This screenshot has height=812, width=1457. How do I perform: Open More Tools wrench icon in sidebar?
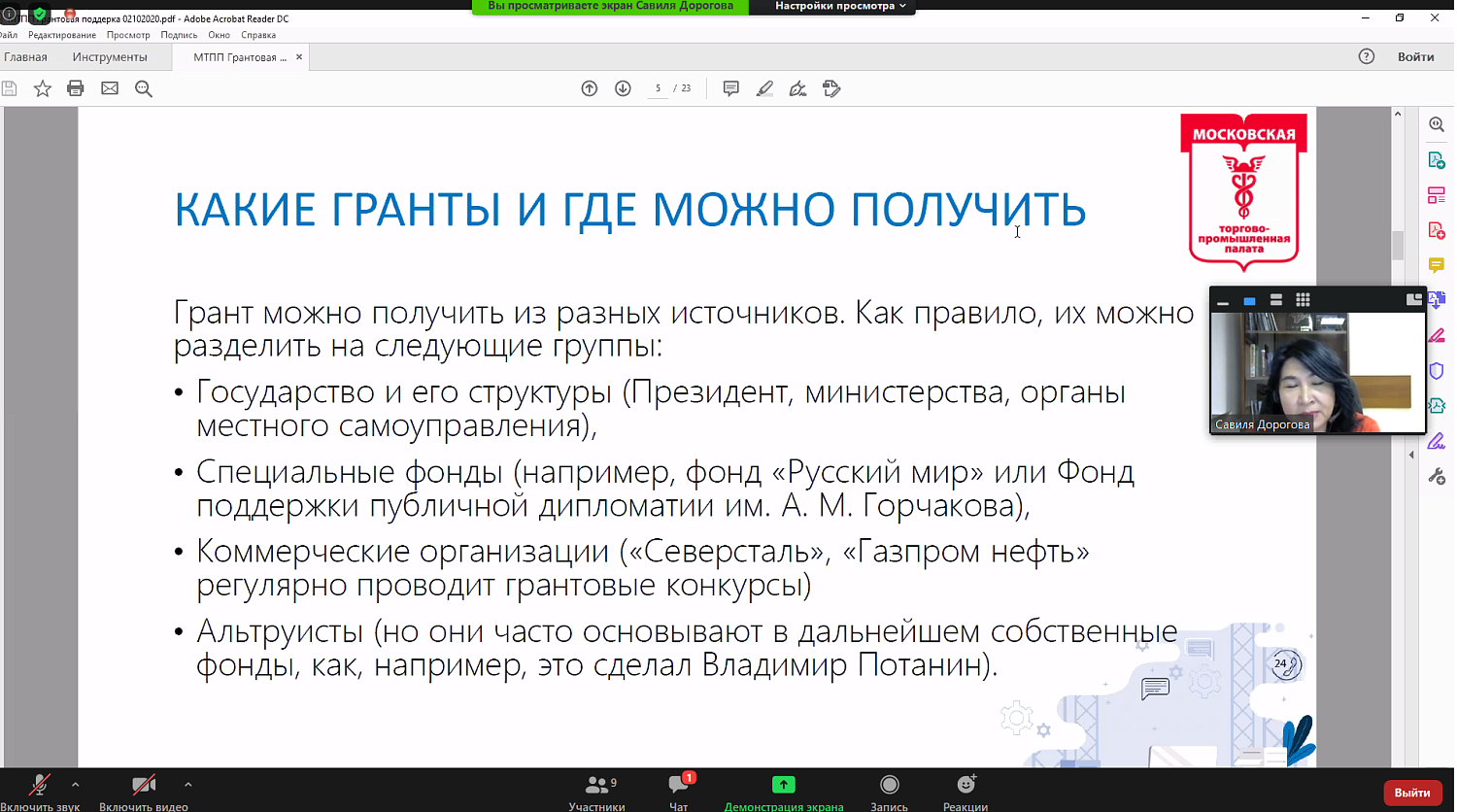tap(1437, 476)
